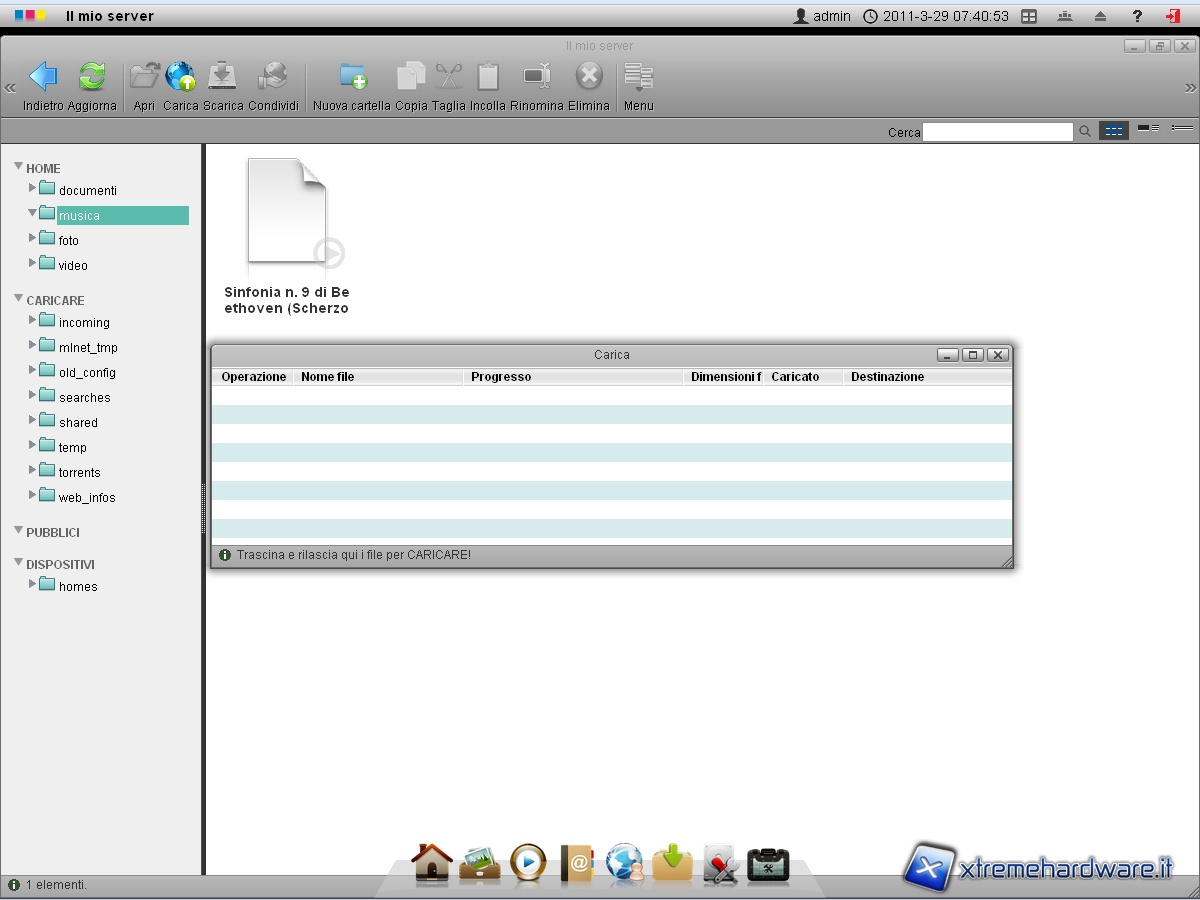Click the Scarica download icon
Image resolution: width=1200 pixels, height=900 pixels.
(x=222, y=78)
